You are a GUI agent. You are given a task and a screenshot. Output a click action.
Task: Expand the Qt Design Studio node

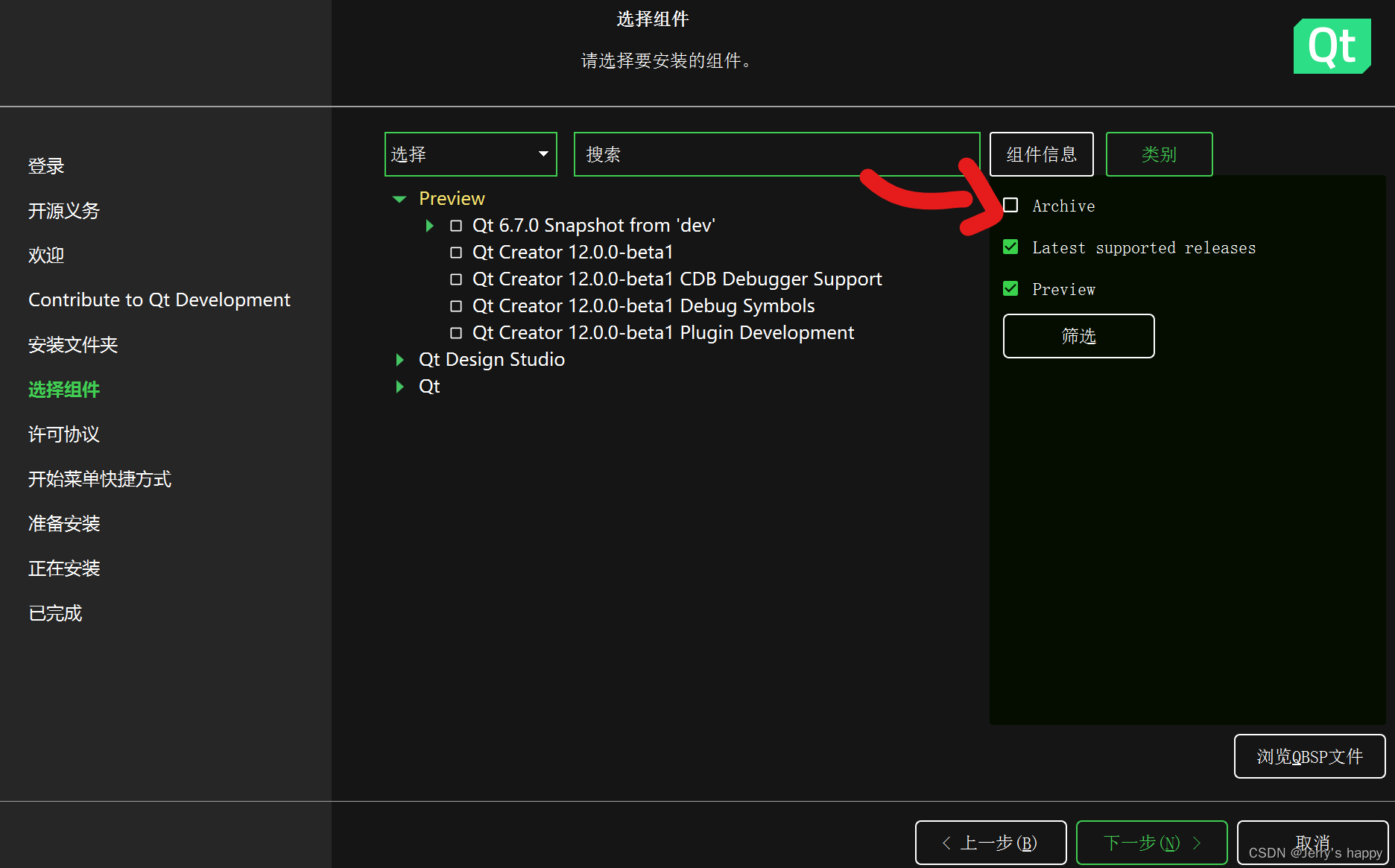pyautogui.click(x=400, y=360)
